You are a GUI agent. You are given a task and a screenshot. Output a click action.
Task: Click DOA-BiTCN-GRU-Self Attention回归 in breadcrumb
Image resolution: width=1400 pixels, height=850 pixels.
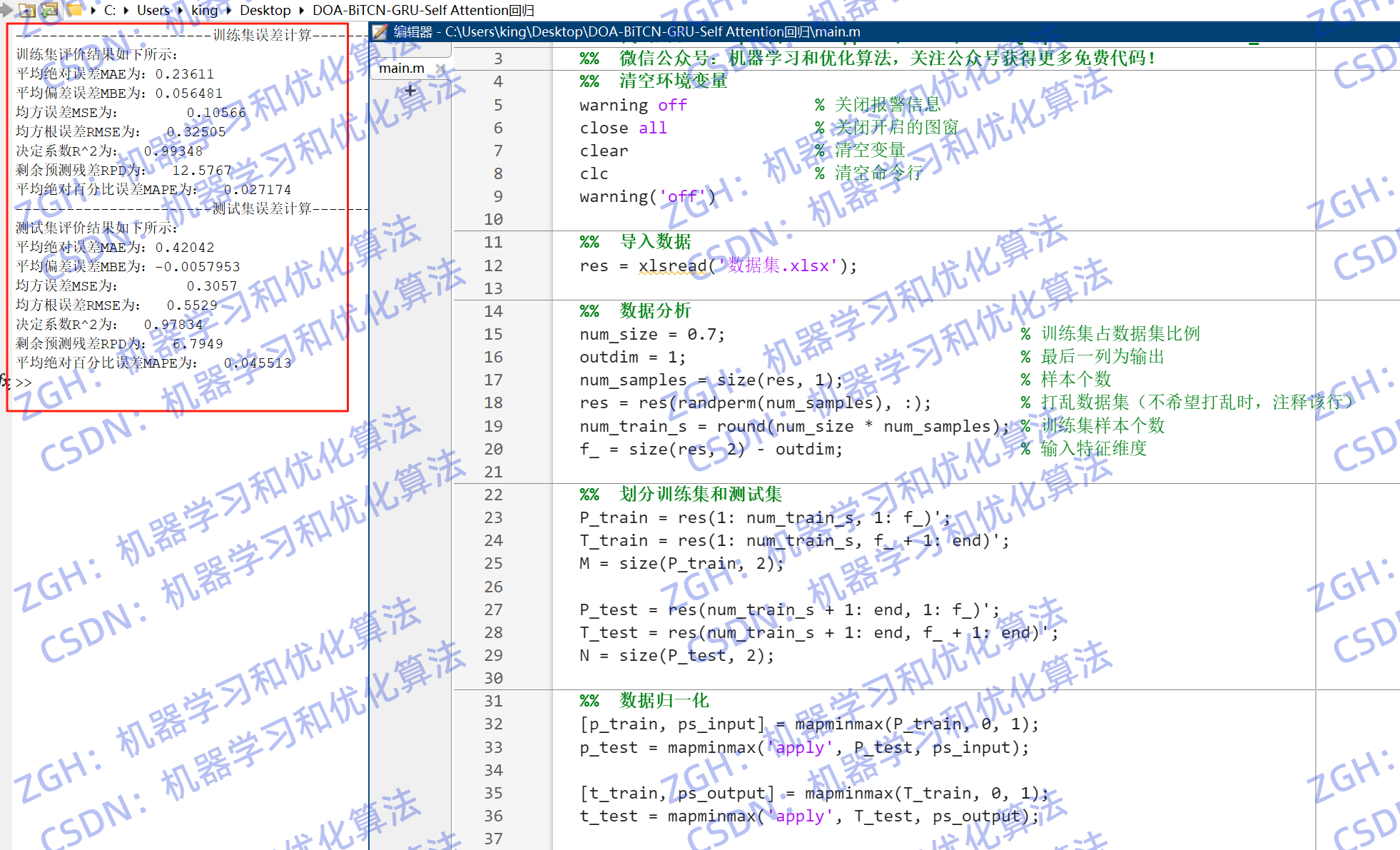click(423, 10)
